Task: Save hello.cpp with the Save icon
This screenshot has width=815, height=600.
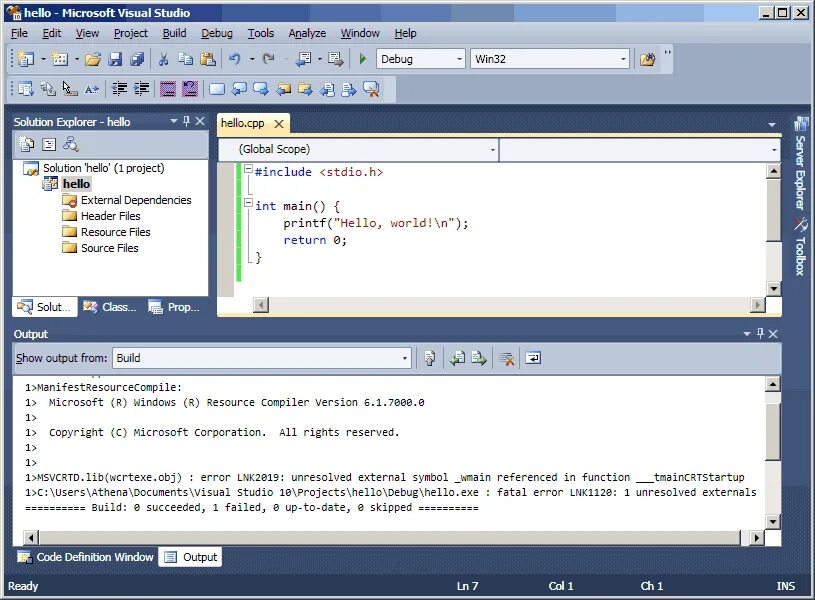Action: pos(115,59)
